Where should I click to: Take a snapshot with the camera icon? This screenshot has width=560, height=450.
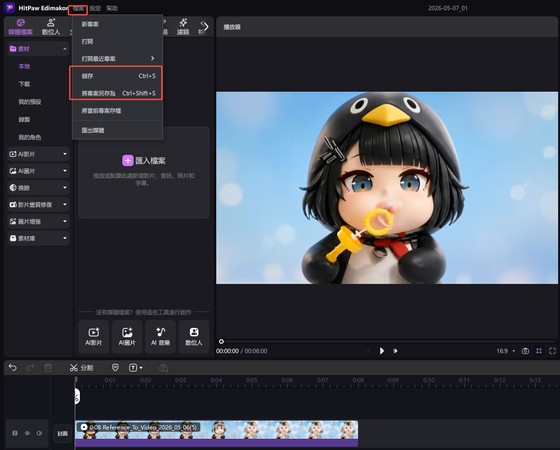(x=525, y=351)
